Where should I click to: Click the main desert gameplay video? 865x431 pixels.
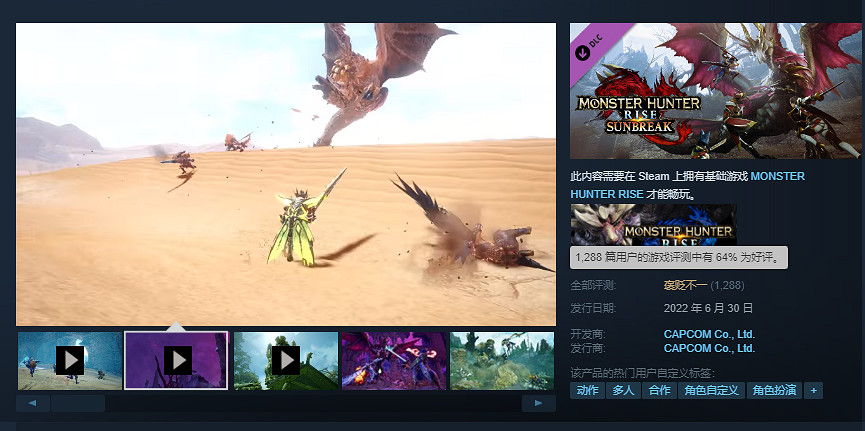(x=286, y=174)
